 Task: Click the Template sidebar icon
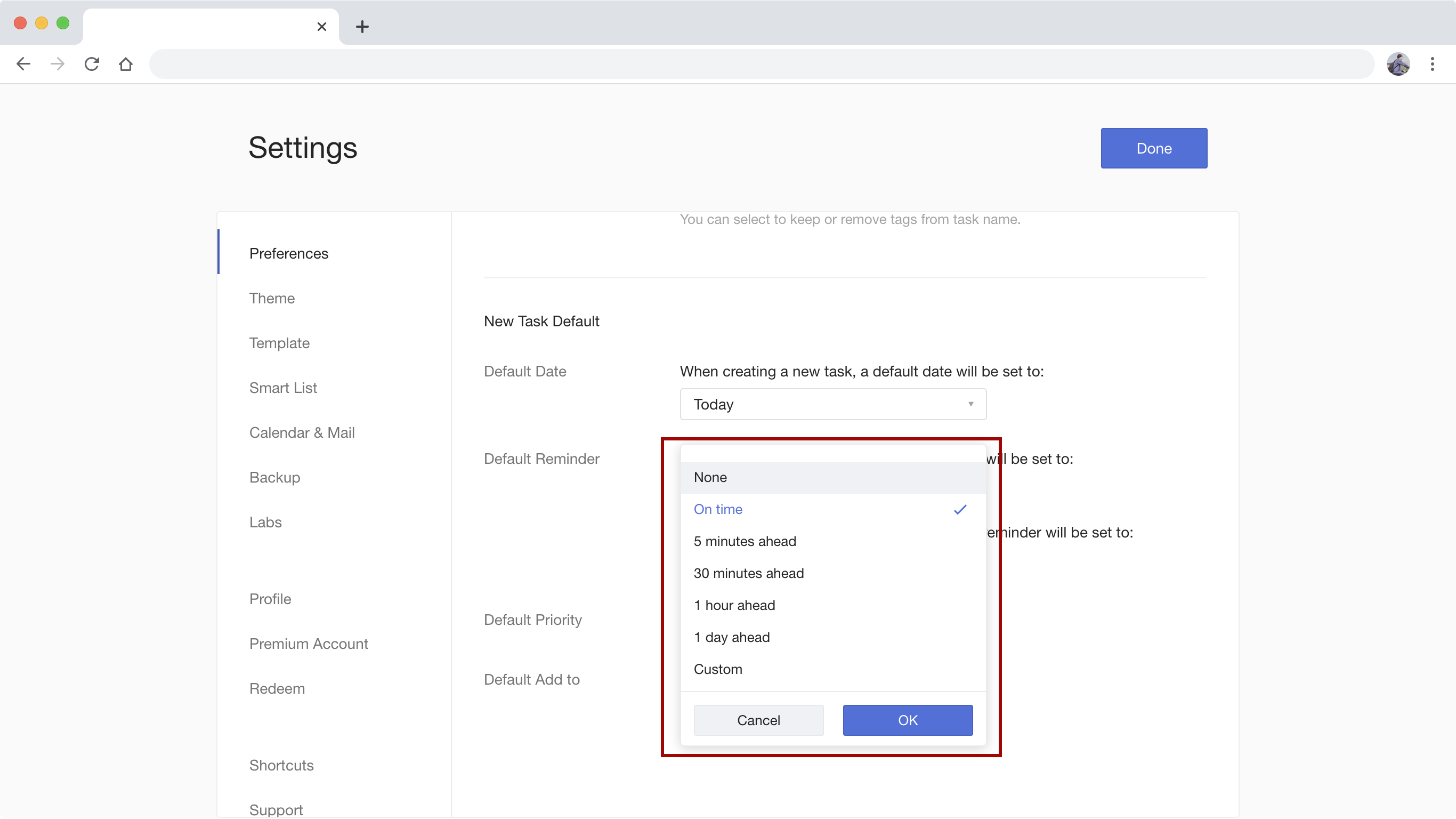click(x=279, y=342)
